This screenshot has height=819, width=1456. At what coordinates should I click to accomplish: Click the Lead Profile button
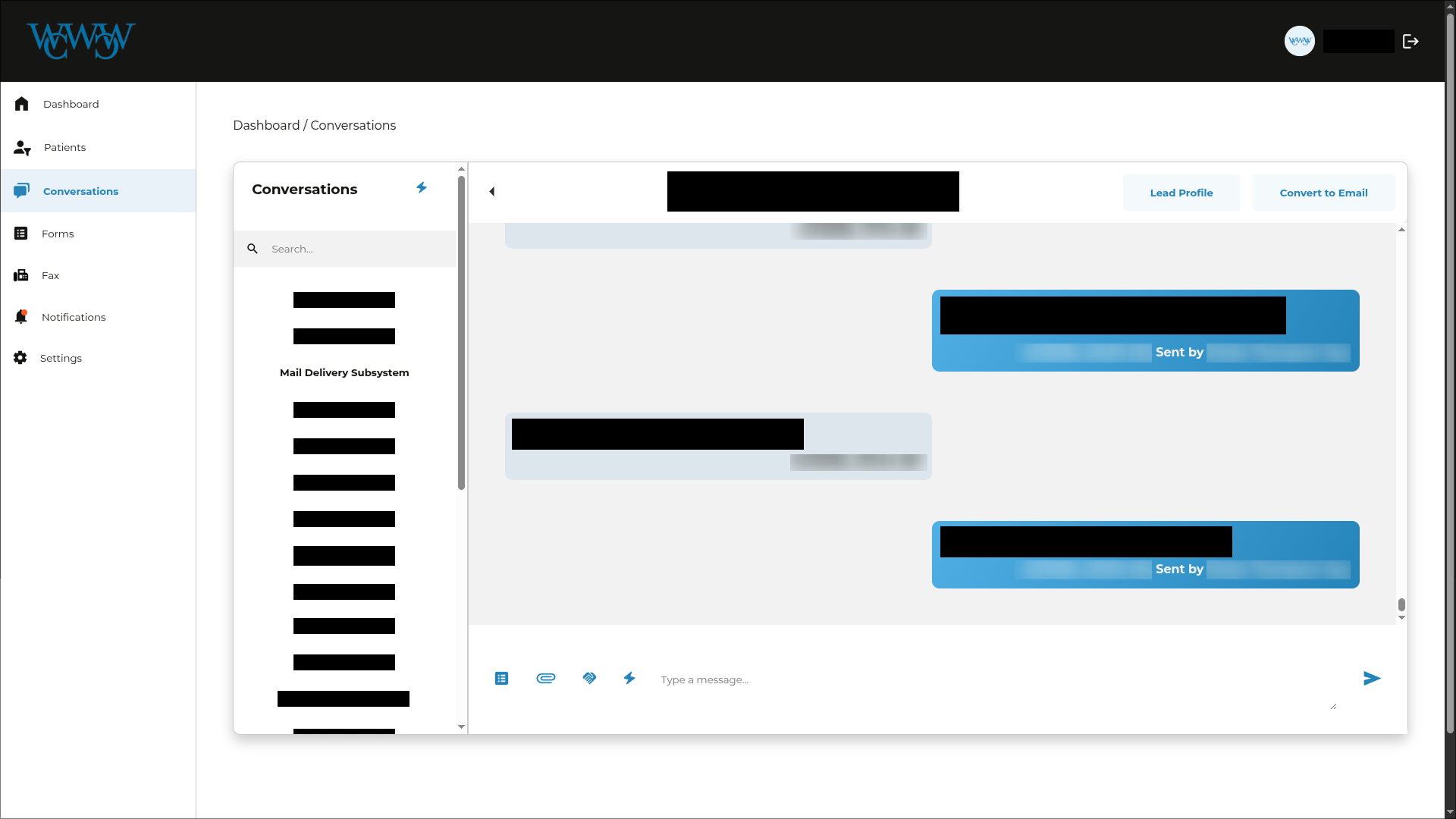coord(1181,193)
